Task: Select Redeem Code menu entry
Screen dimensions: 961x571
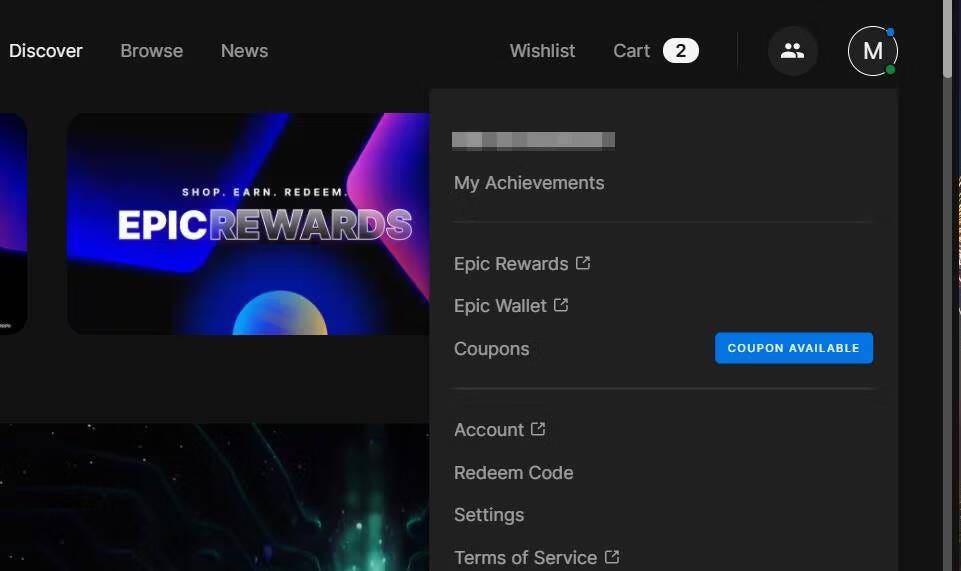Action: 513,473
